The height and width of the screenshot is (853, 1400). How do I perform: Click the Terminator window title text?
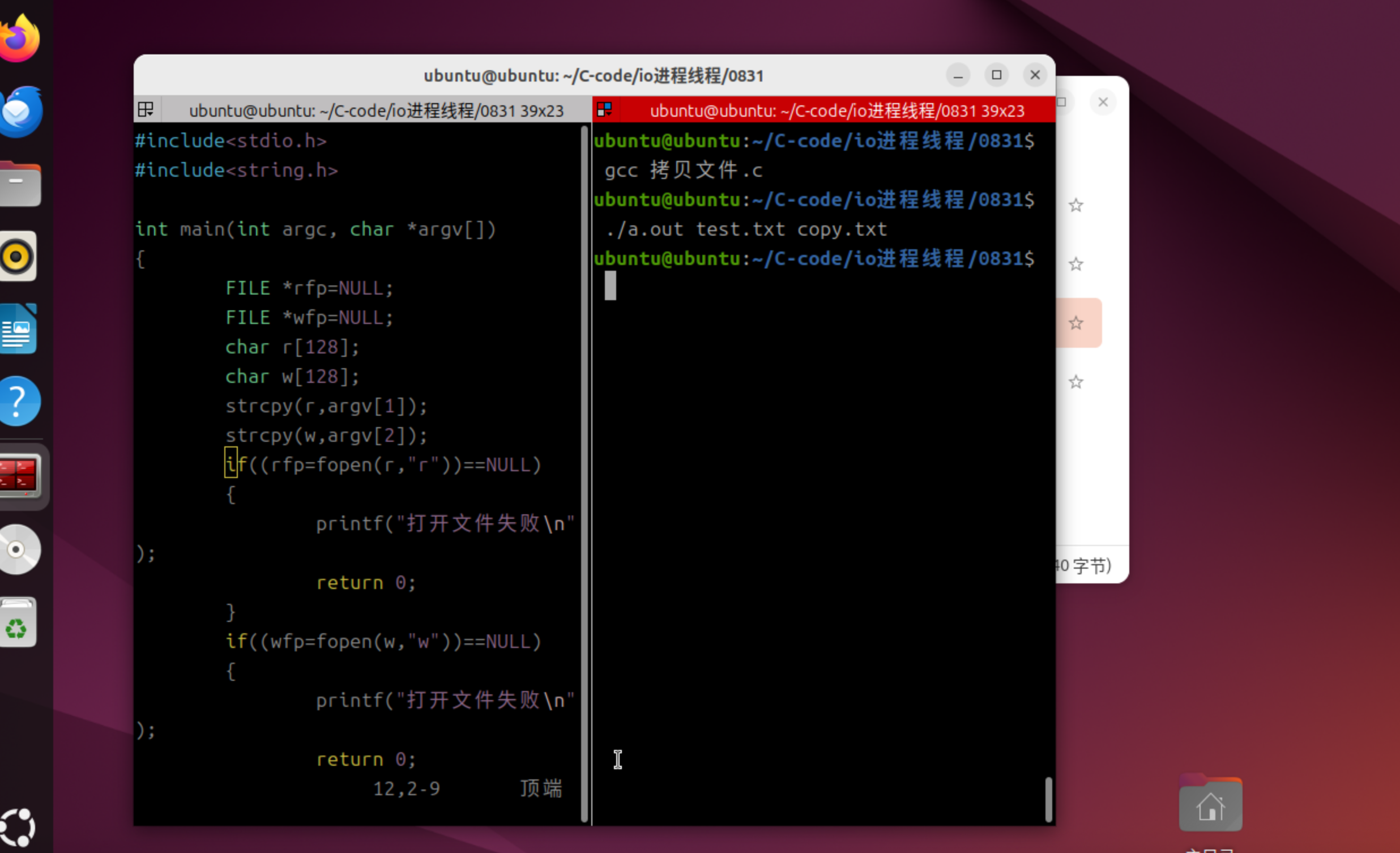click(594, 75)
